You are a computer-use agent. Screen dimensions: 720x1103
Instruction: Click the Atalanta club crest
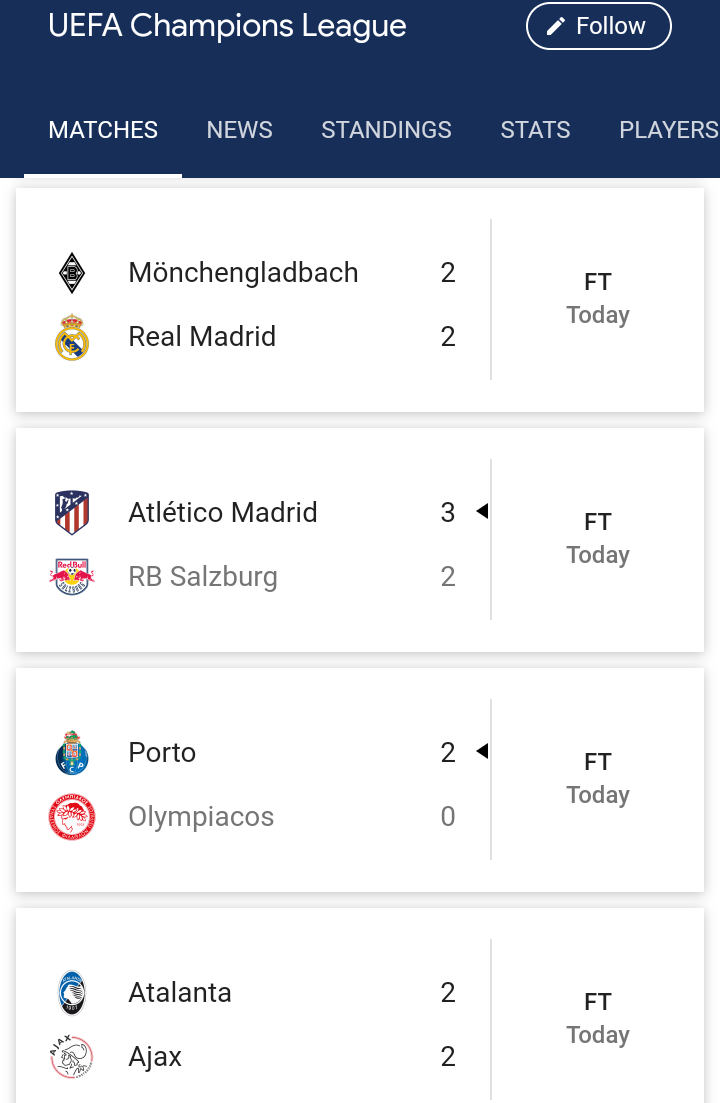point(72,993)
